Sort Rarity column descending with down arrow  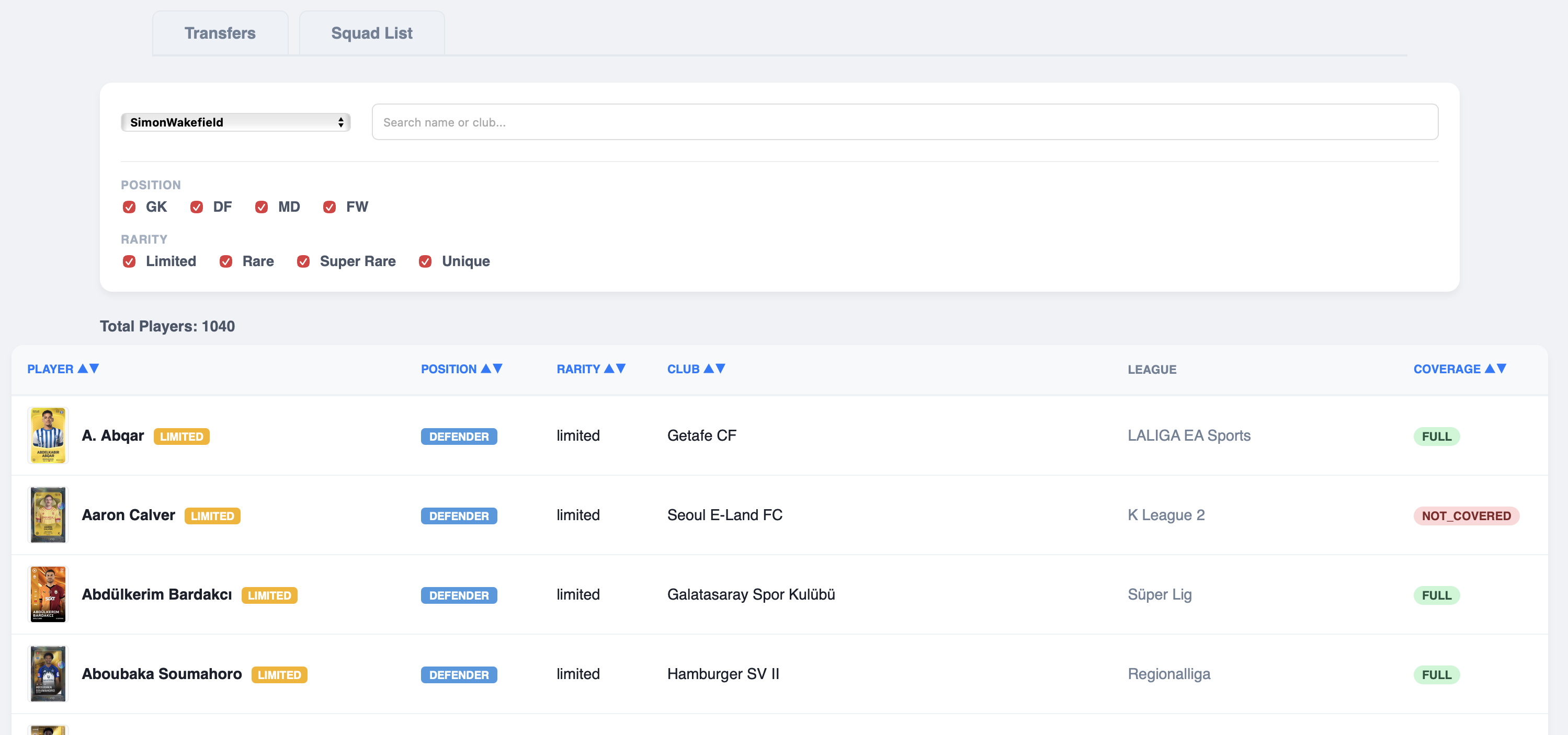point(621,369)
